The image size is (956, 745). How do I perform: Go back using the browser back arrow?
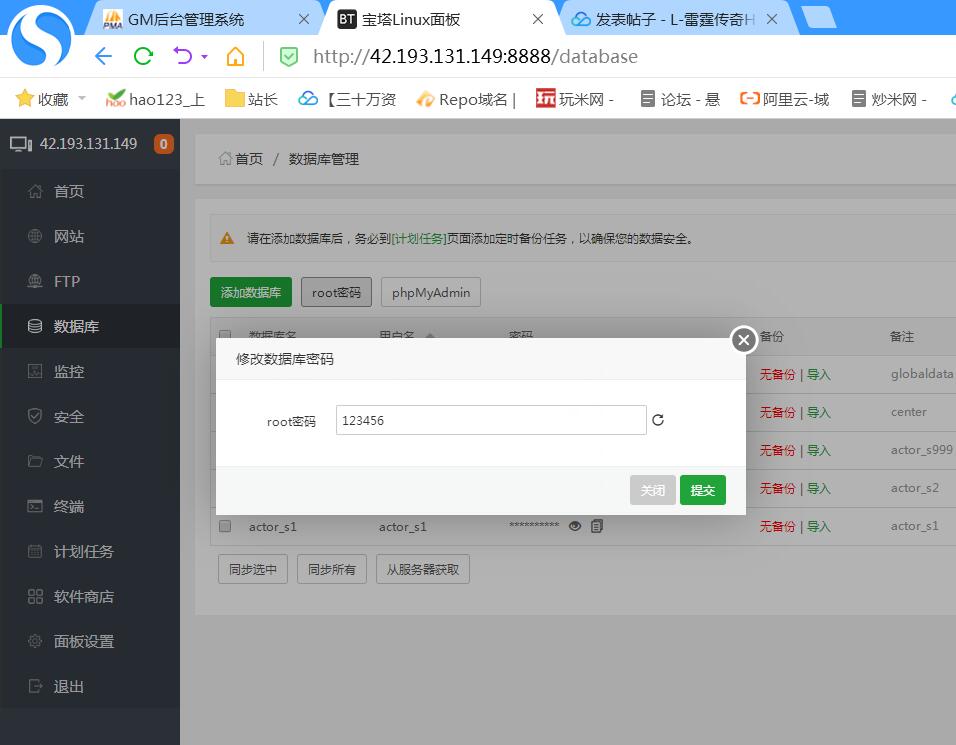[x=103, y=56]
